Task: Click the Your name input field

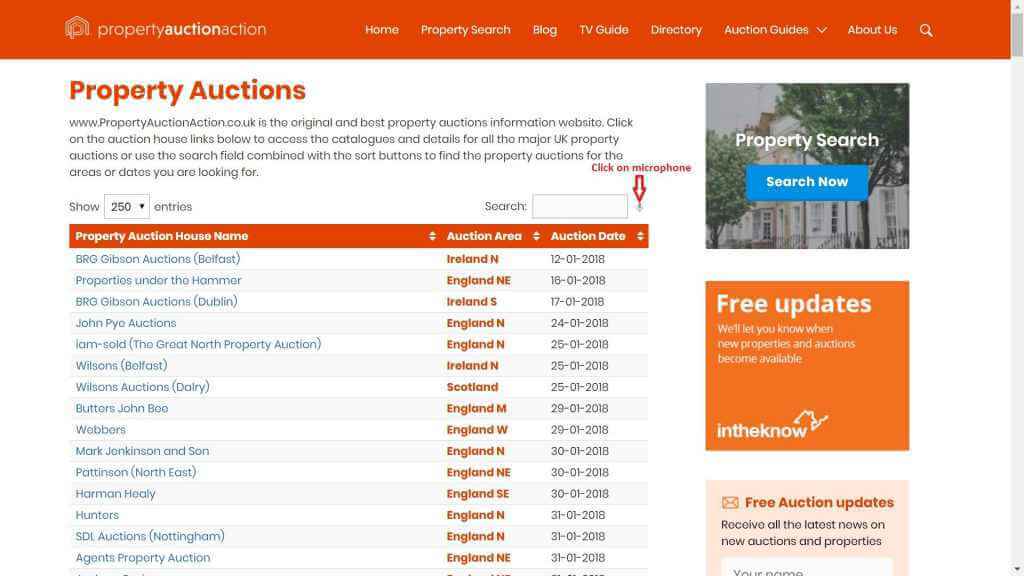Action: [807, 567]
